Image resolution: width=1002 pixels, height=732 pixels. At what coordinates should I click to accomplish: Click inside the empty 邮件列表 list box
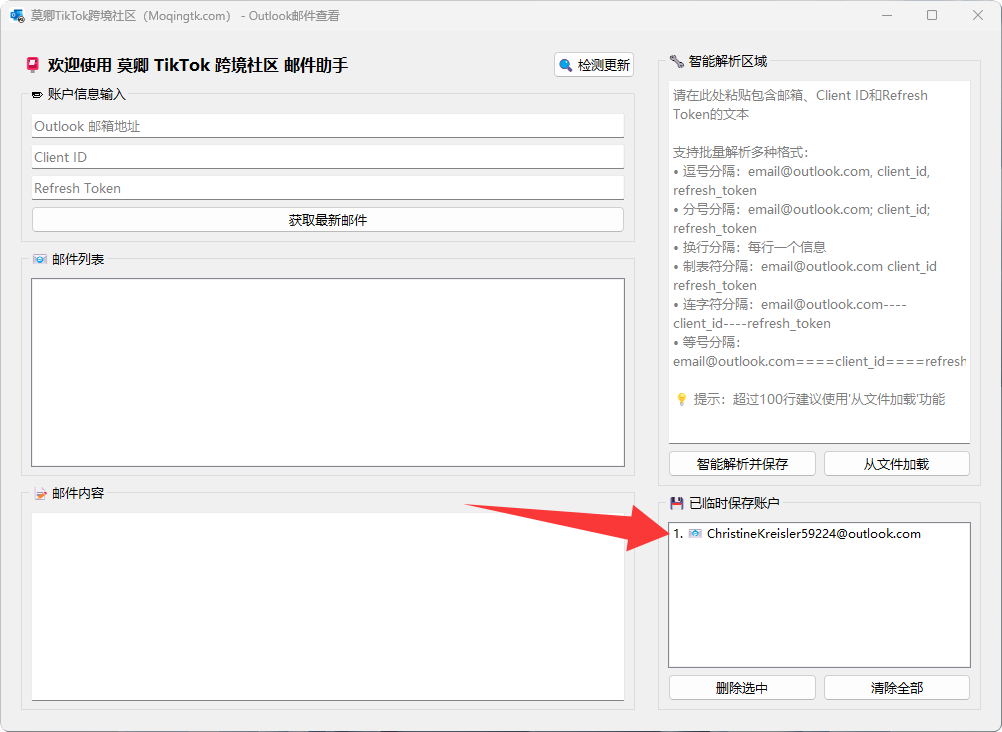click(327, 372)
